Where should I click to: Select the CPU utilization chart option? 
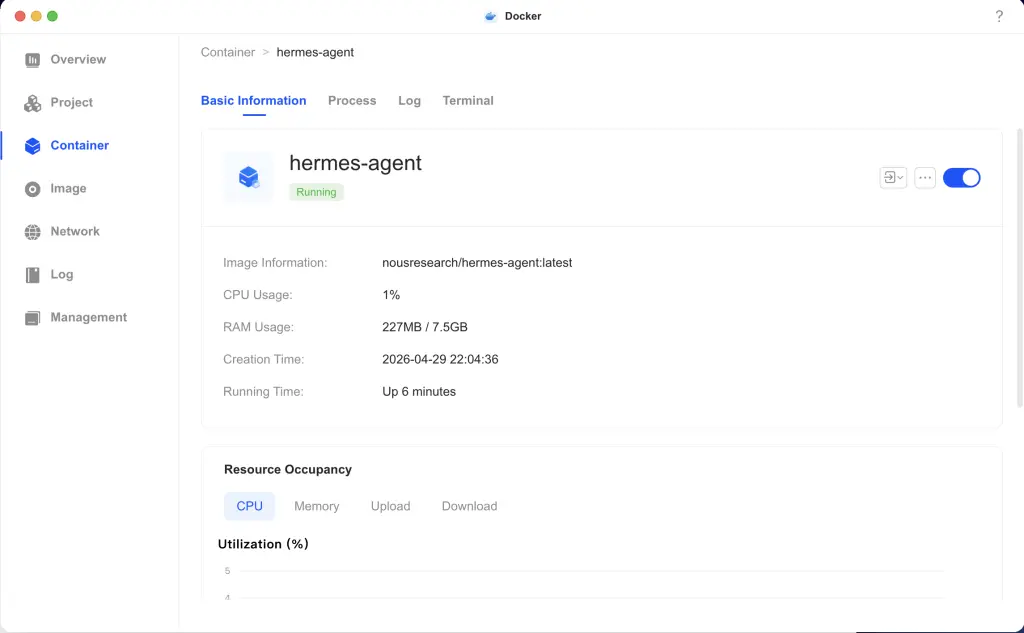coord(249,506)
